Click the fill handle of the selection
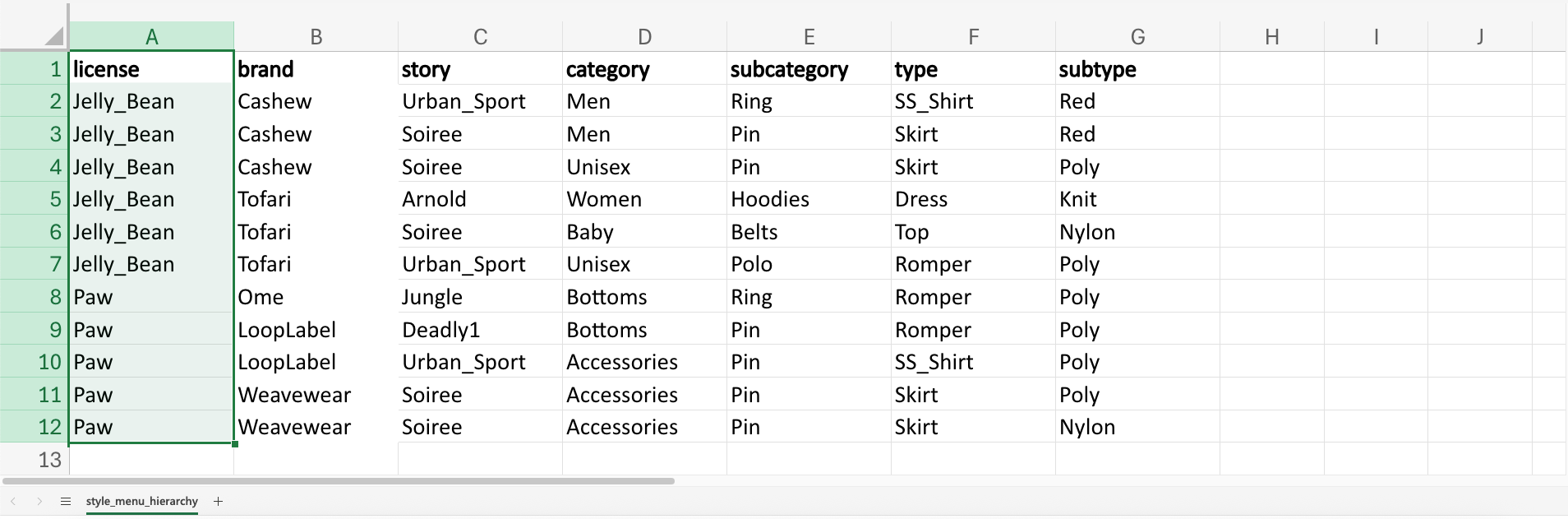 (x=235, y=444)
